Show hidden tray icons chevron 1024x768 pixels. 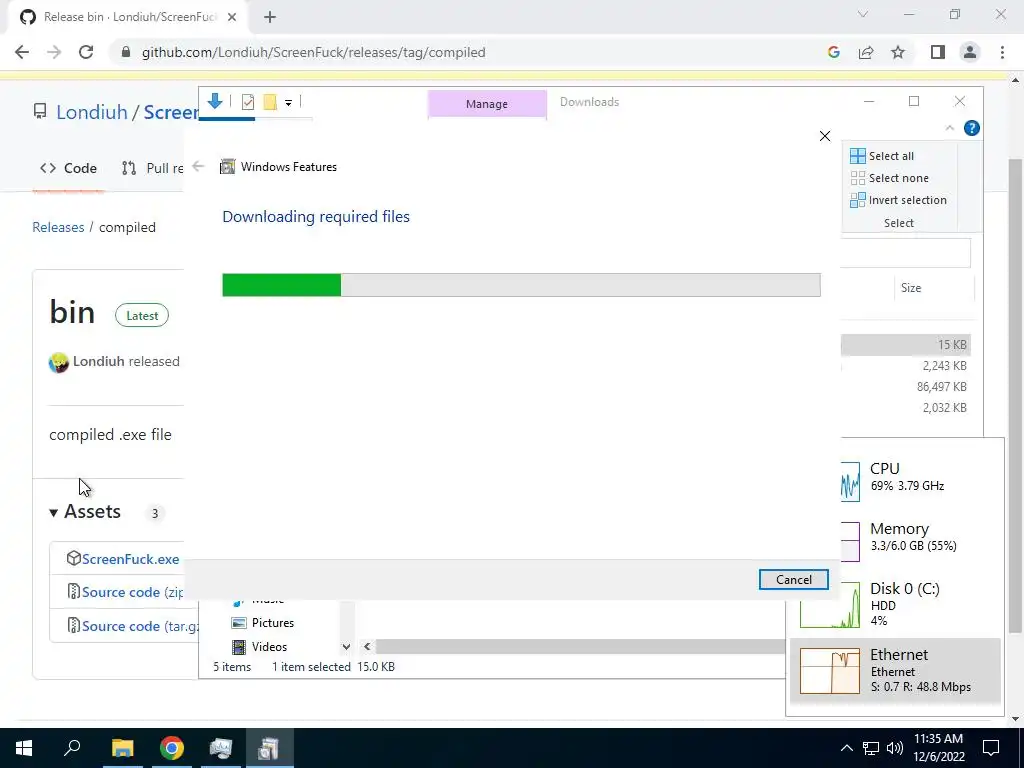846,748
